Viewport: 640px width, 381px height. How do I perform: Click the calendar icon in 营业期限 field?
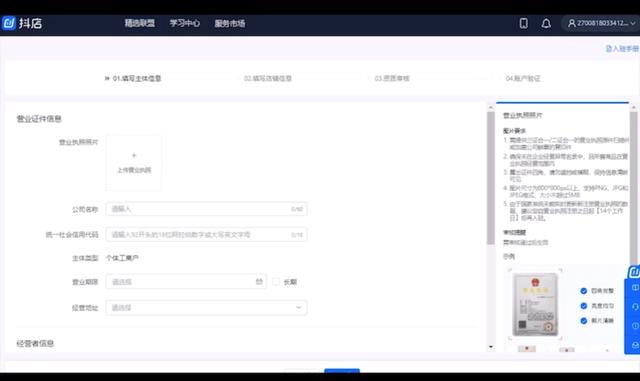[259, 281]
